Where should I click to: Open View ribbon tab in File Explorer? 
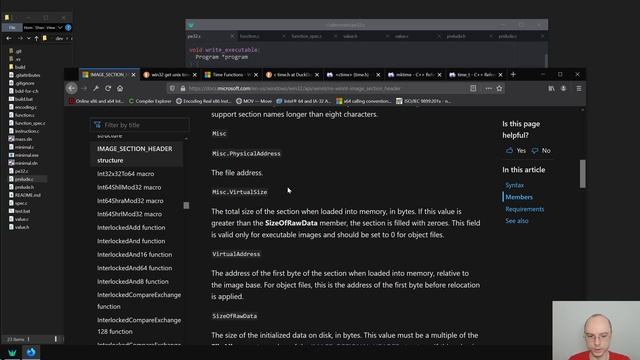click(51, 27)
